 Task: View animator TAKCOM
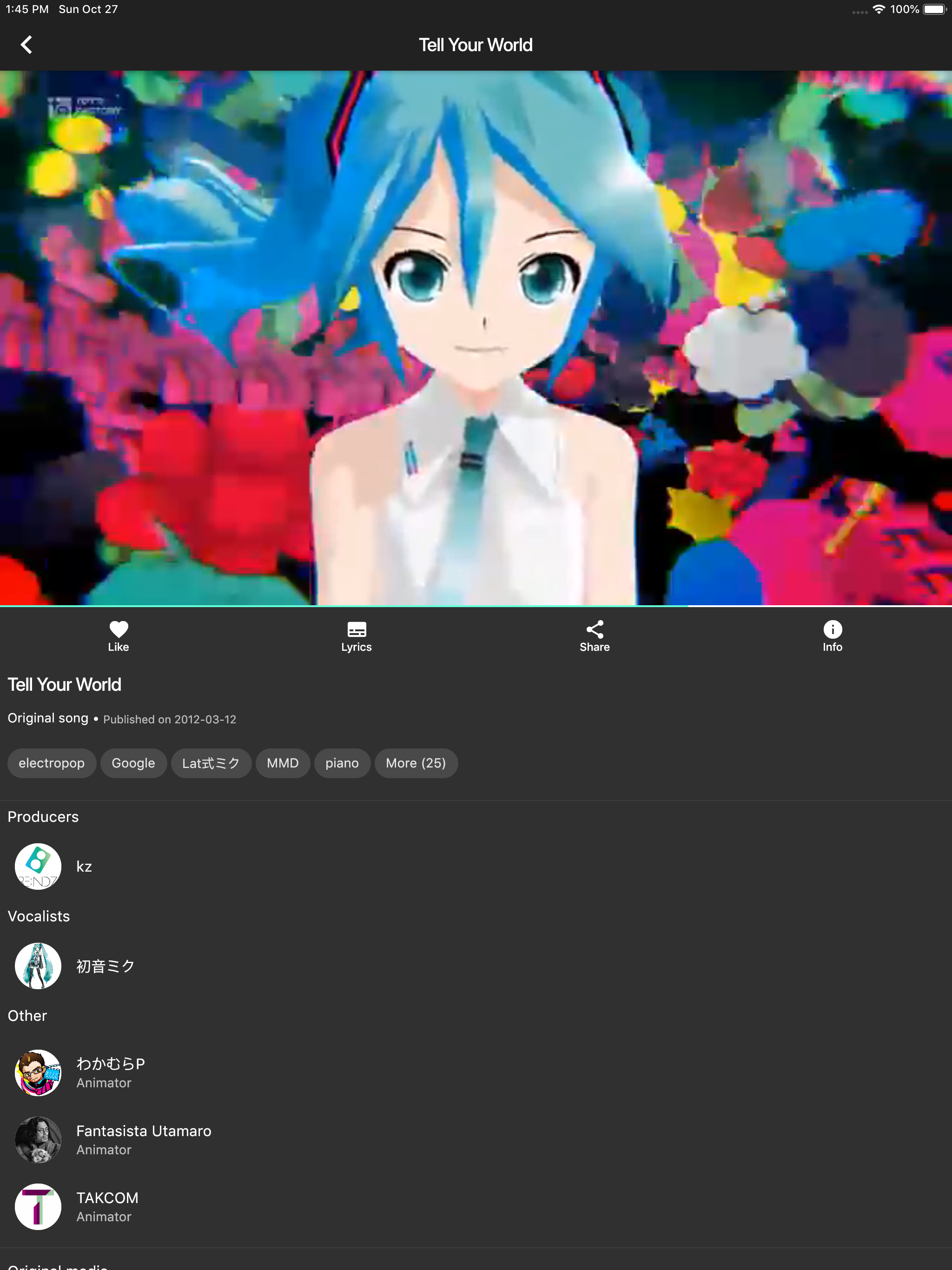click(x=107, y=1197)
